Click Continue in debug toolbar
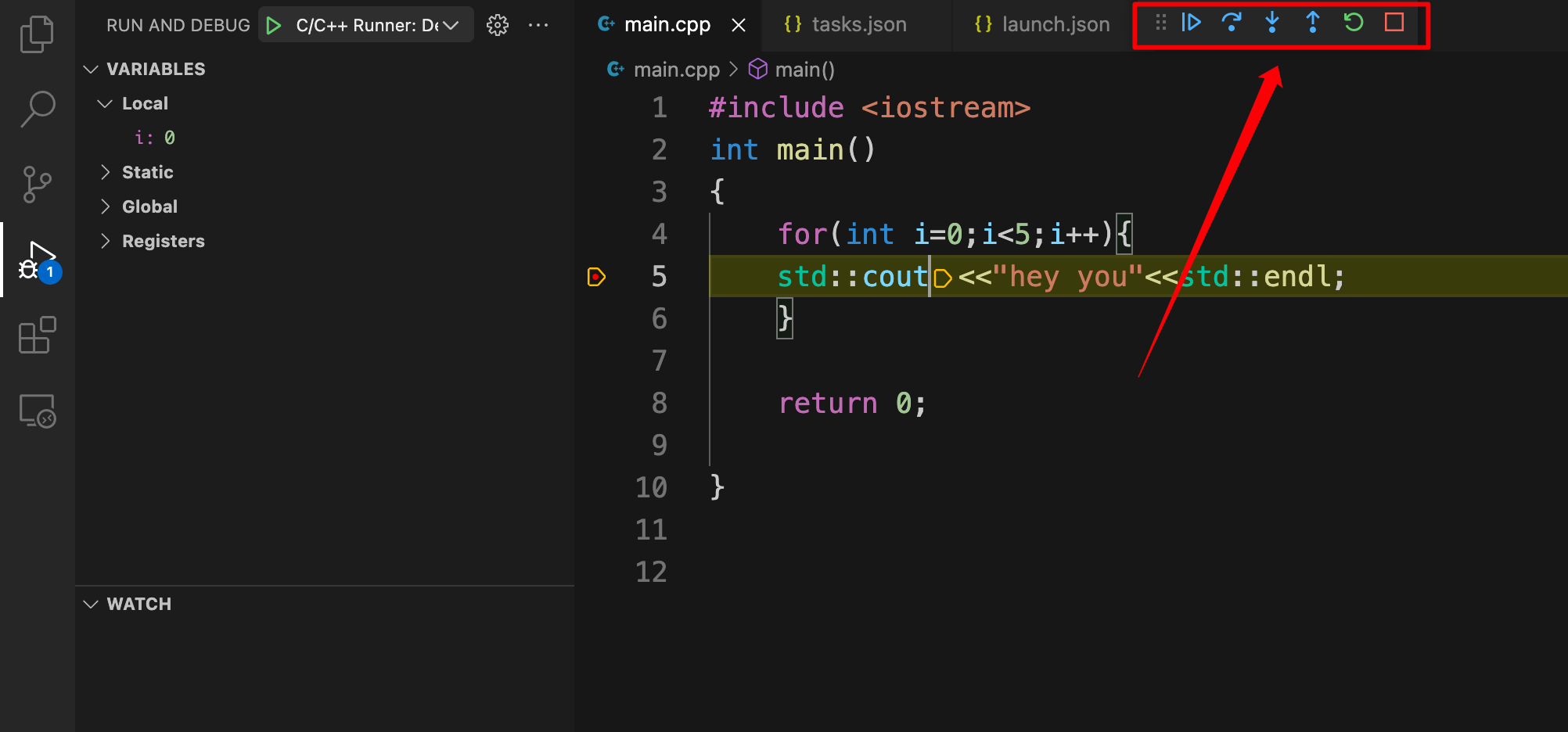Image resolution: width=1568 pixels, height=732 pixels. [x=1191, y=23]
